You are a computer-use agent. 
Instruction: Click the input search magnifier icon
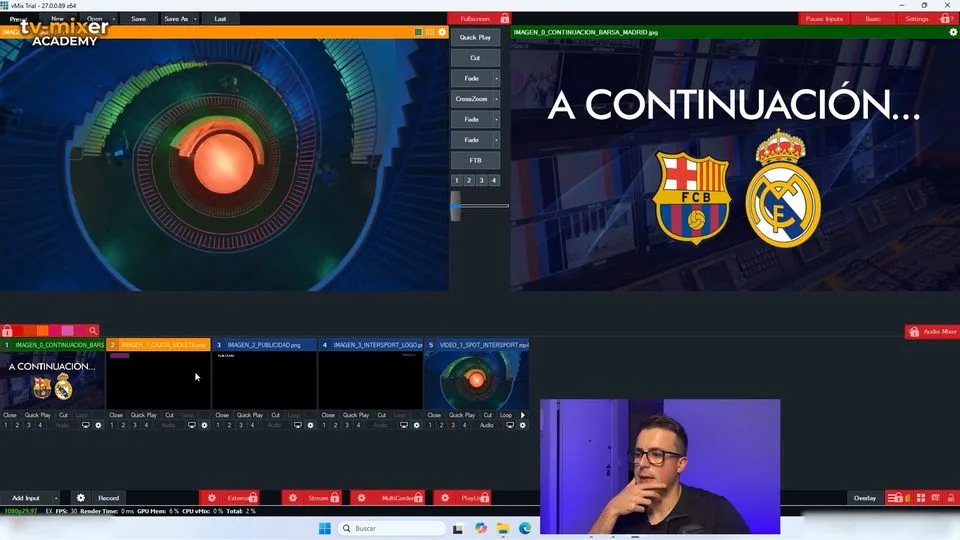(x=92, y=331)
